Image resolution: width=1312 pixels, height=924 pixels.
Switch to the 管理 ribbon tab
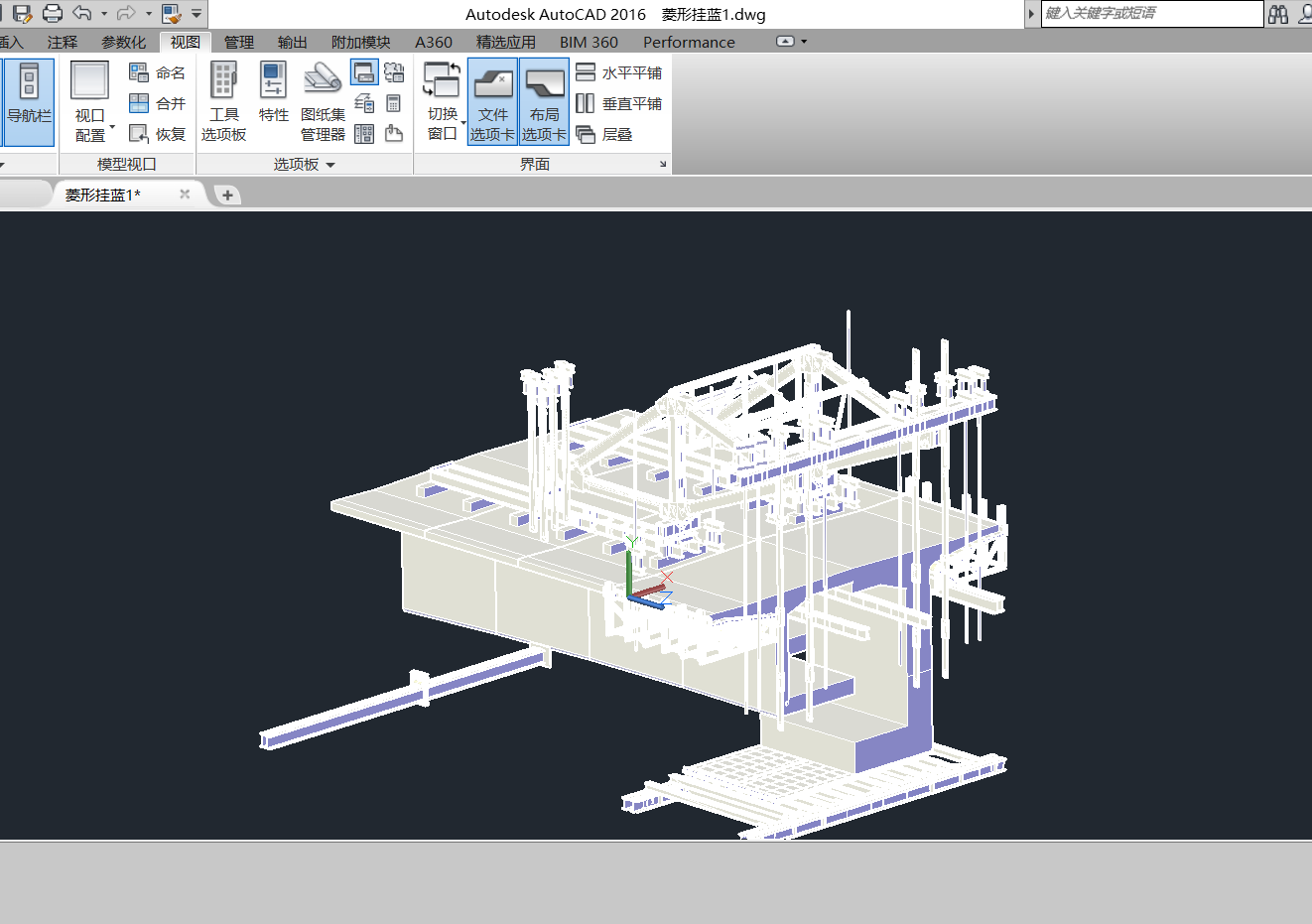tap(238, 42)
